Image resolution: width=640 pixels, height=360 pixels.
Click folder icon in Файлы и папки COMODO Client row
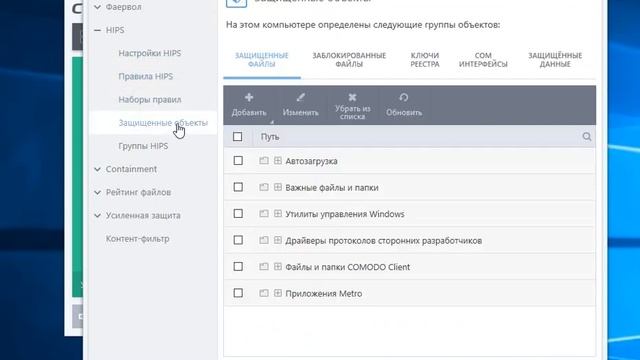(264, 267)
